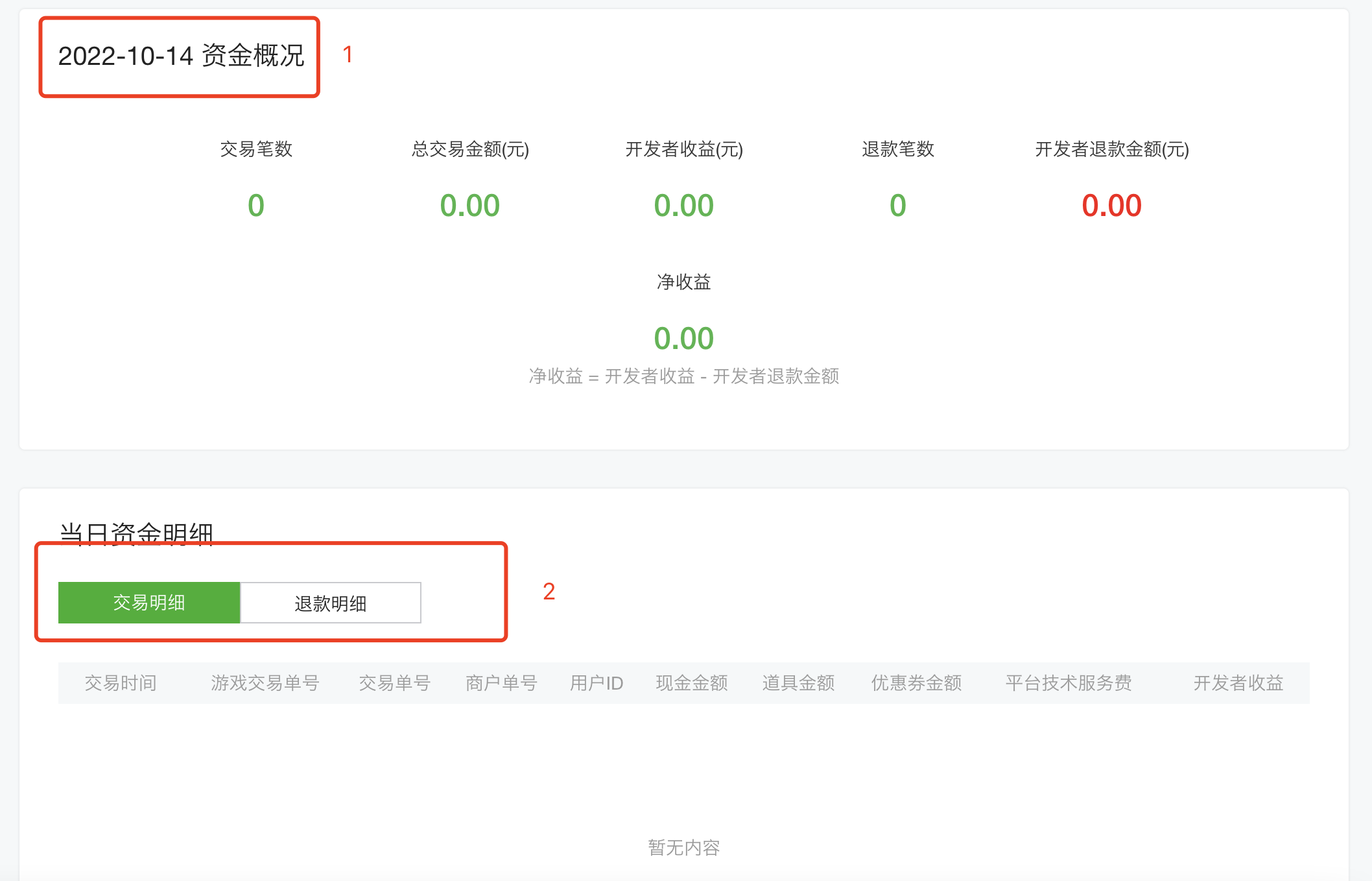This screenshot has width=1372, height=881.
Task: Click the 优惠券金额 column header
Action: [x=916, y=683]
